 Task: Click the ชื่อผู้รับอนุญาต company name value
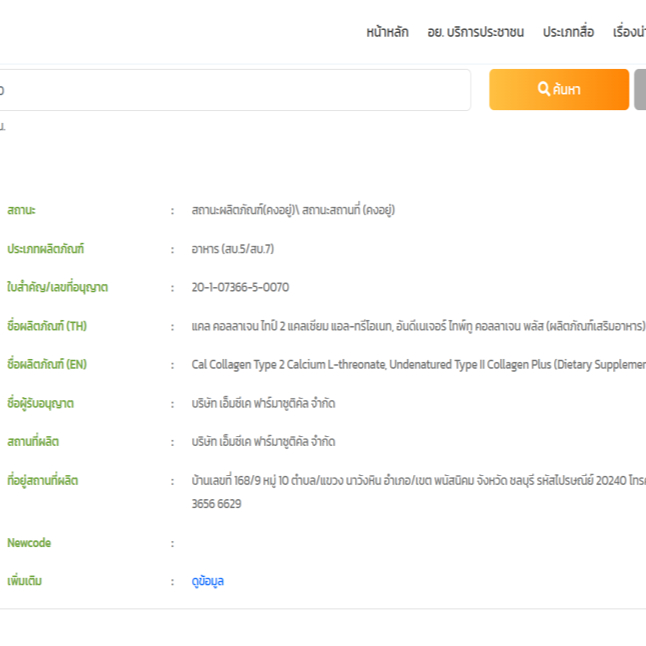[263, 403]
